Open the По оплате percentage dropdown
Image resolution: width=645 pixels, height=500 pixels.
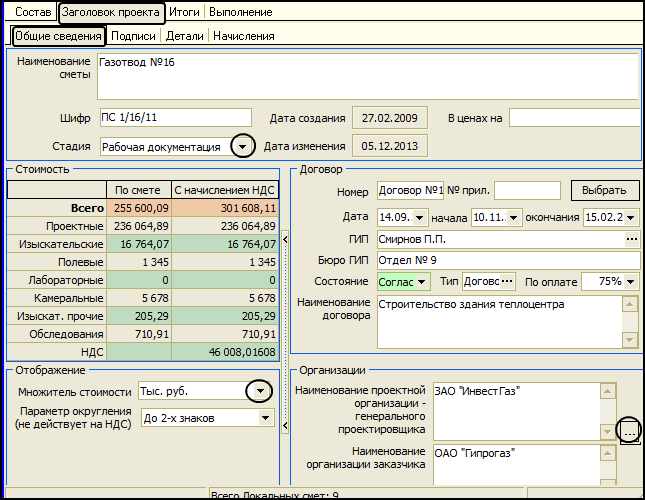pos(631,282)
